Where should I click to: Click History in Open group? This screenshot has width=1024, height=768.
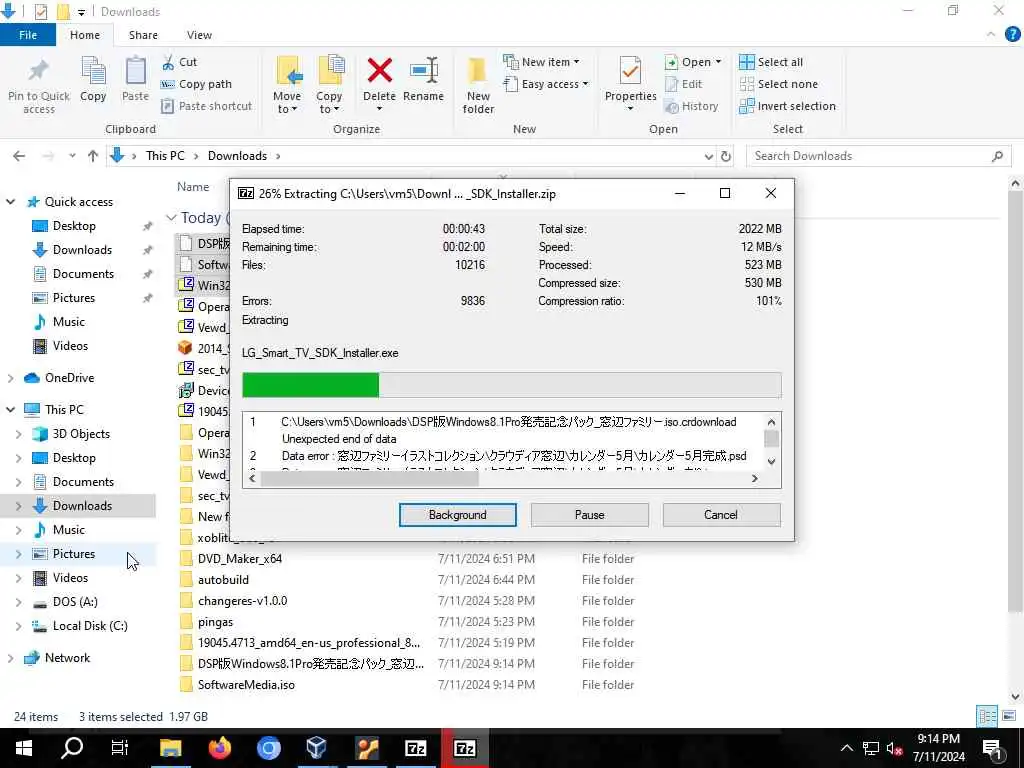(x=692, y=106)
